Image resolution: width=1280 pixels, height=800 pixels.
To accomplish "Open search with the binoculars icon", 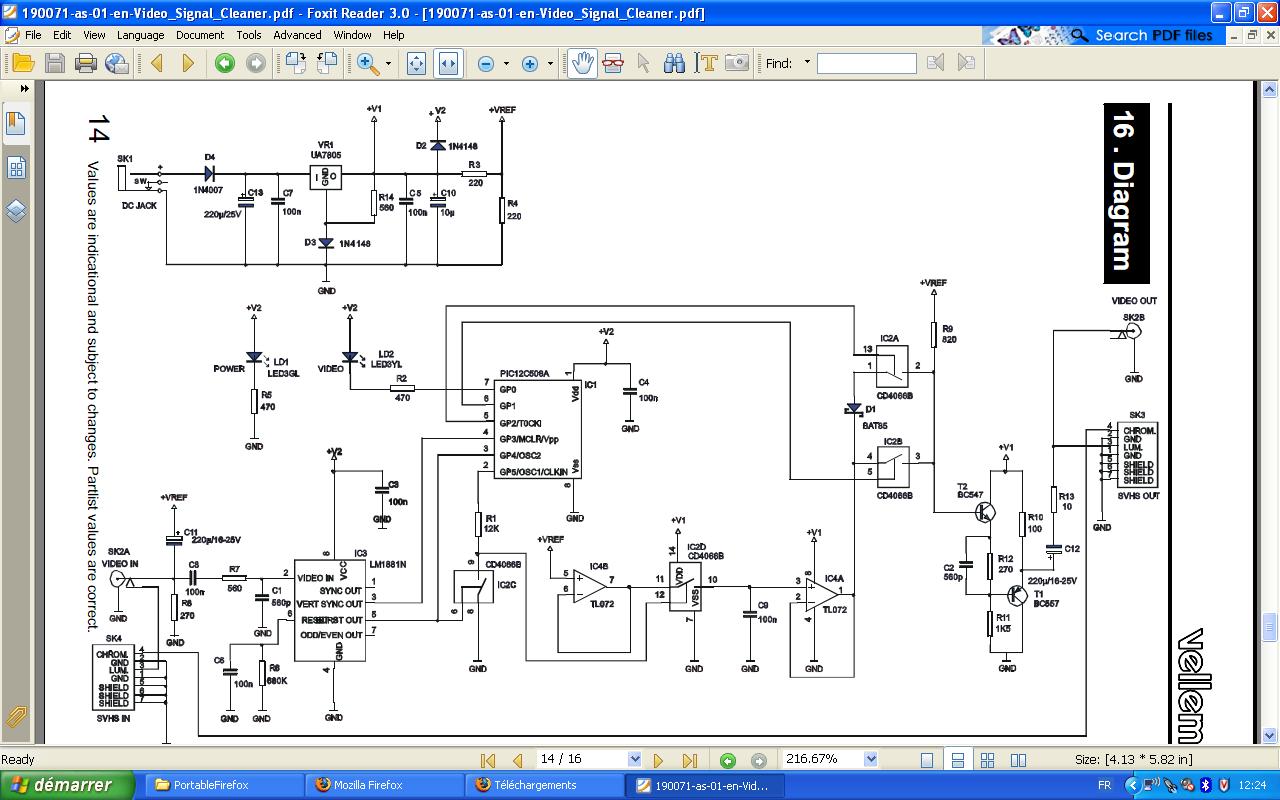I will pos(676,63).
